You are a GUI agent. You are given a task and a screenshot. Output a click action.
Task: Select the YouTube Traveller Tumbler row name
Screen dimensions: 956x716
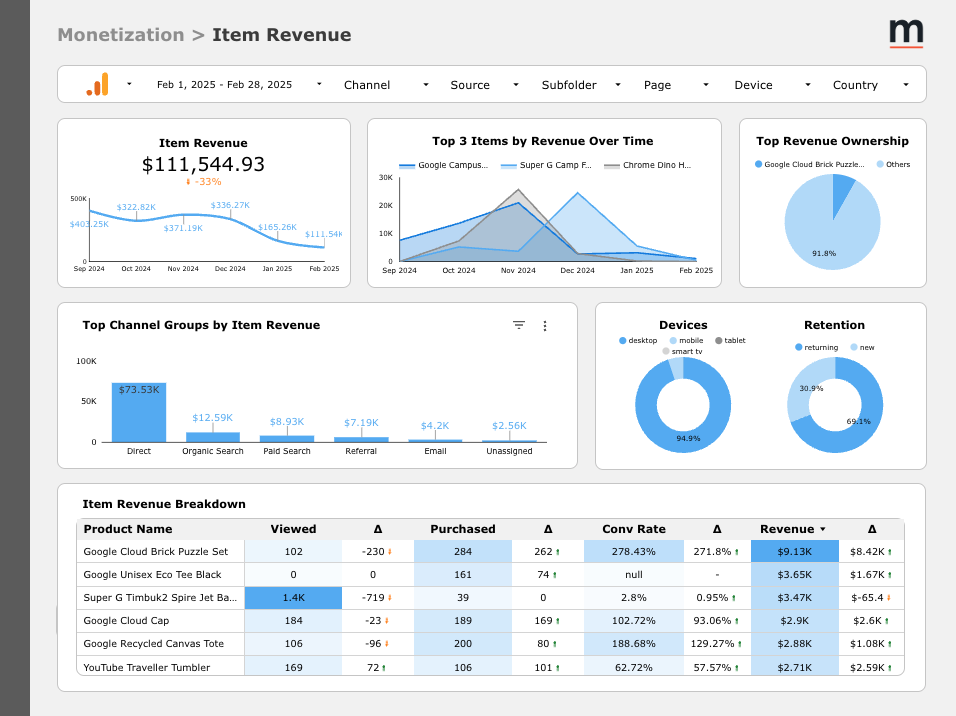(146, 667)
